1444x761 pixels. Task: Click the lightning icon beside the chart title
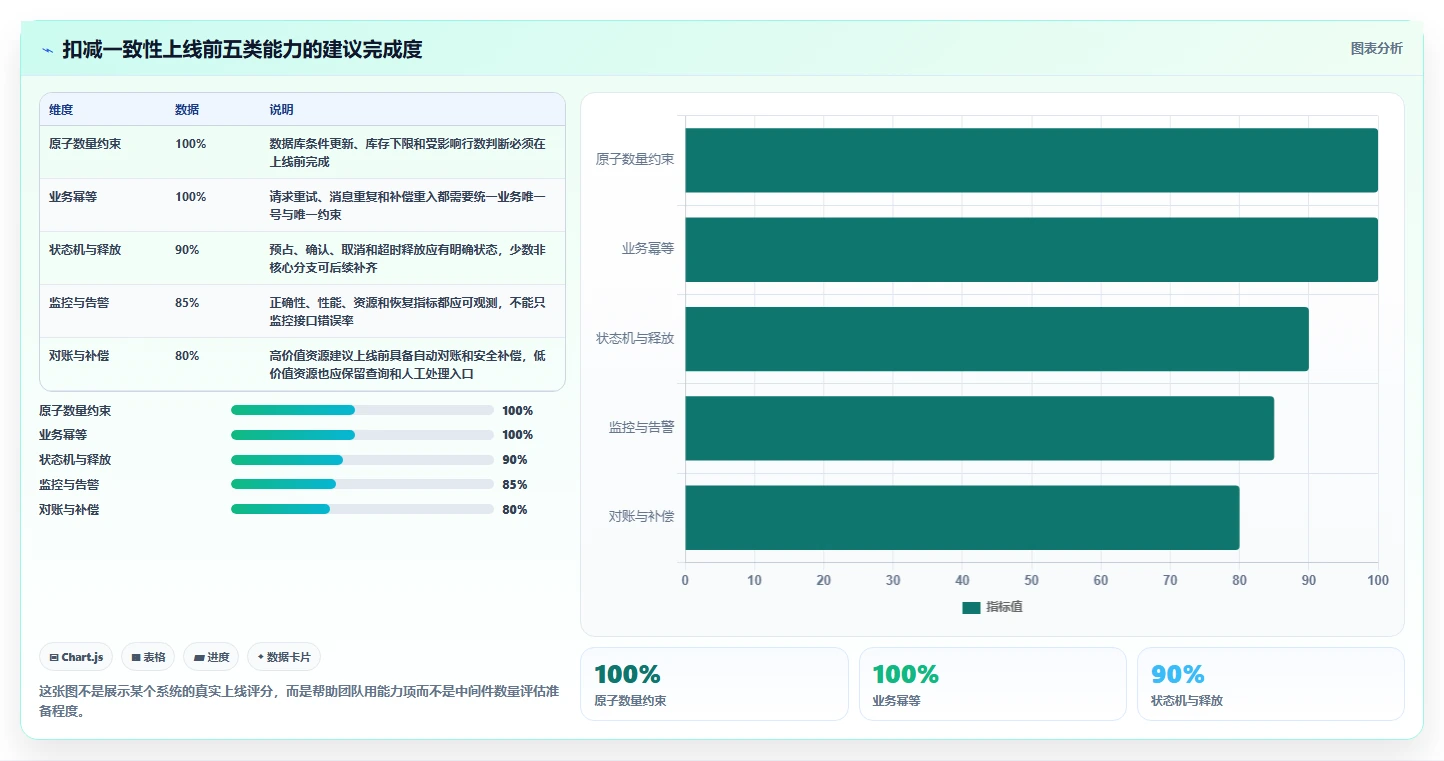click(x=47, y=50)
